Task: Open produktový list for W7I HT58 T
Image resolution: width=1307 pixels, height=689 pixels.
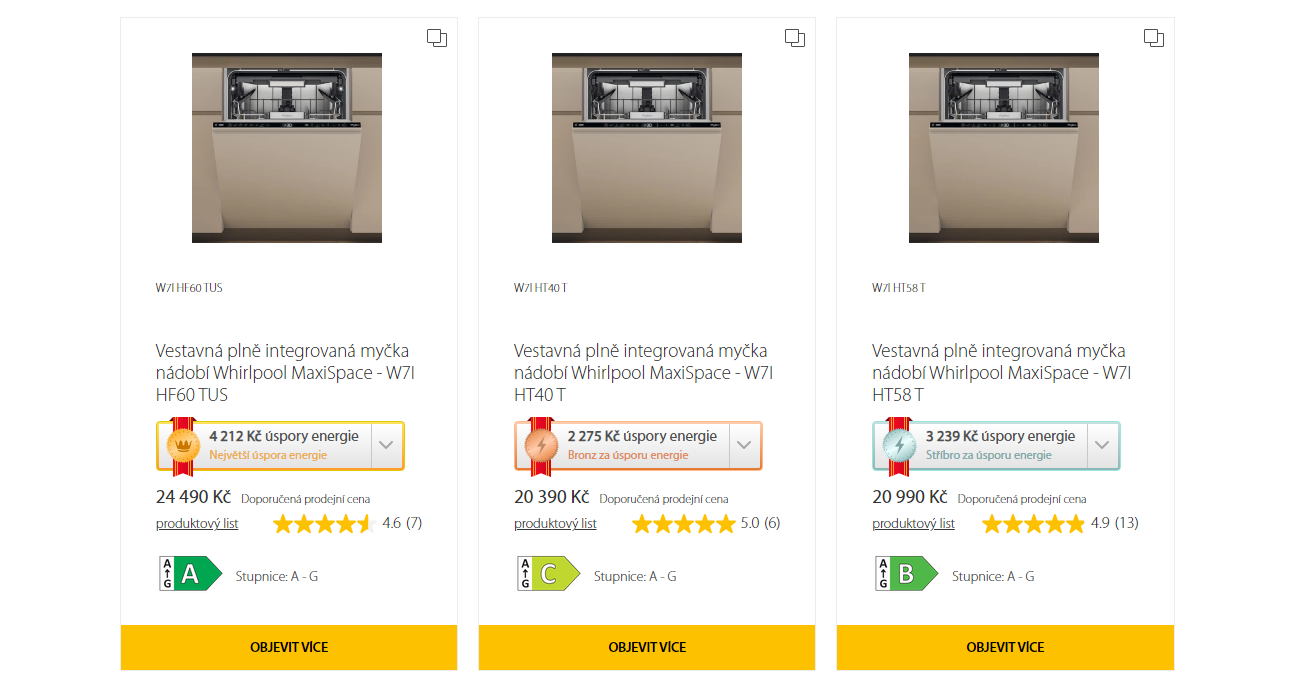Action: (x=913, y=524)
